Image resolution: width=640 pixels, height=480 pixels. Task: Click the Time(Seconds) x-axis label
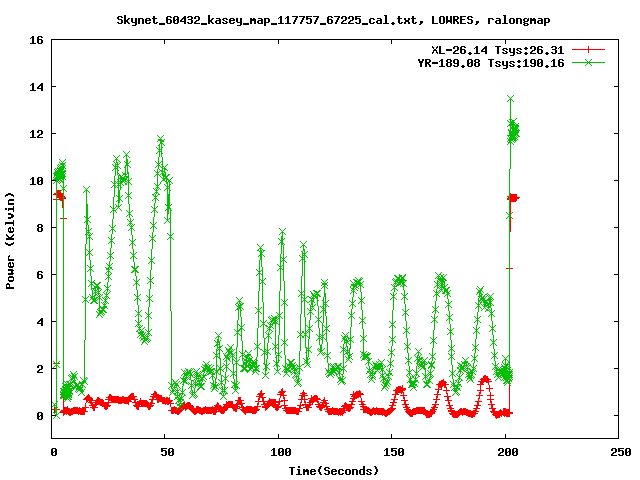coord(334,471)
